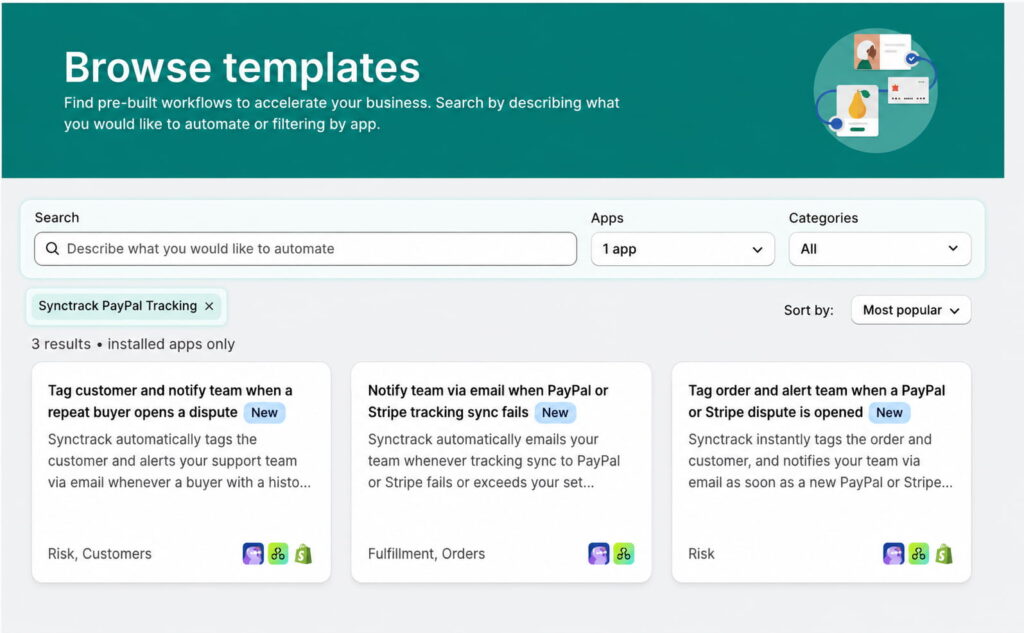This screenshot has height=633, width=1024.
Task: Click the Browse templates heading
Action: tap(242, 67)
